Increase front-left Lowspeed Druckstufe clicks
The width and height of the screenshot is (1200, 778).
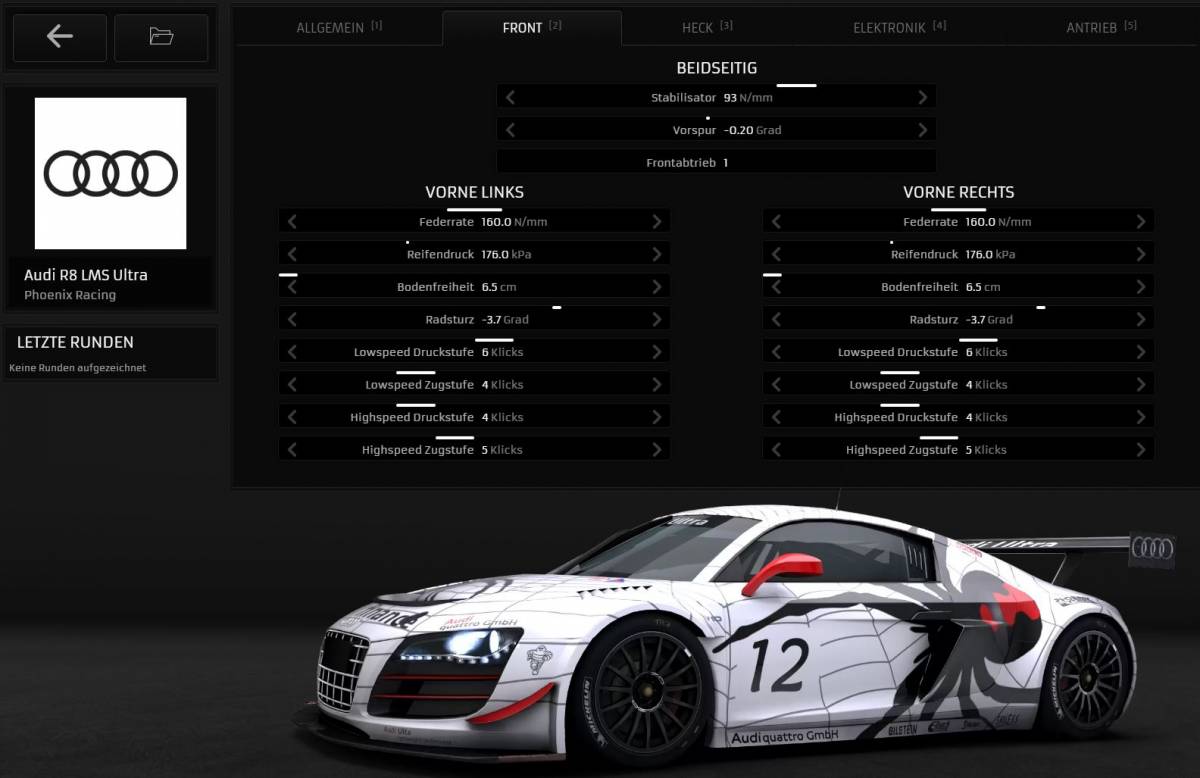point(657,352)
